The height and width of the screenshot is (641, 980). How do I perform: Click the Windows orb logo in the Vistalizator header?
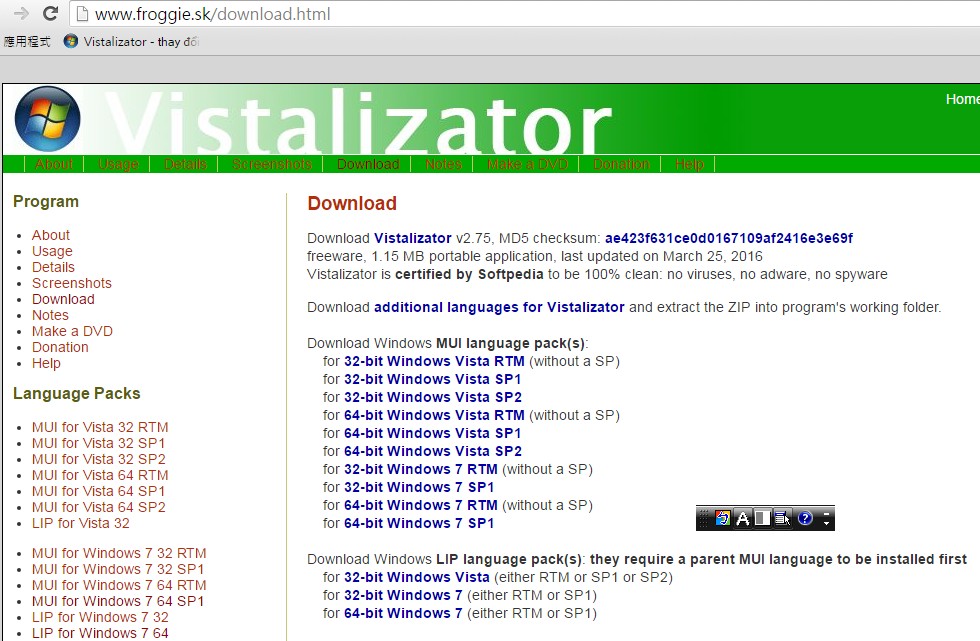click(48, 119)
